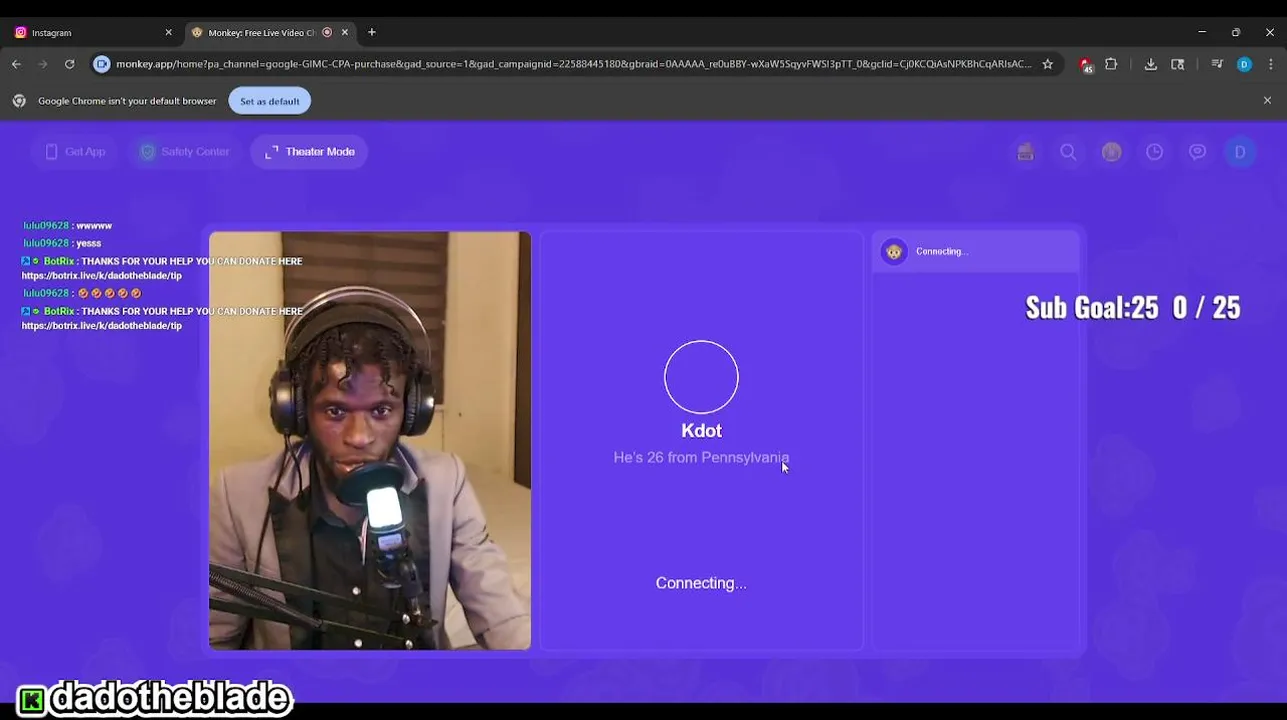Click the recording indicator on Monkey tab
The image size is (1287, 720).
[x=327, y=32]
